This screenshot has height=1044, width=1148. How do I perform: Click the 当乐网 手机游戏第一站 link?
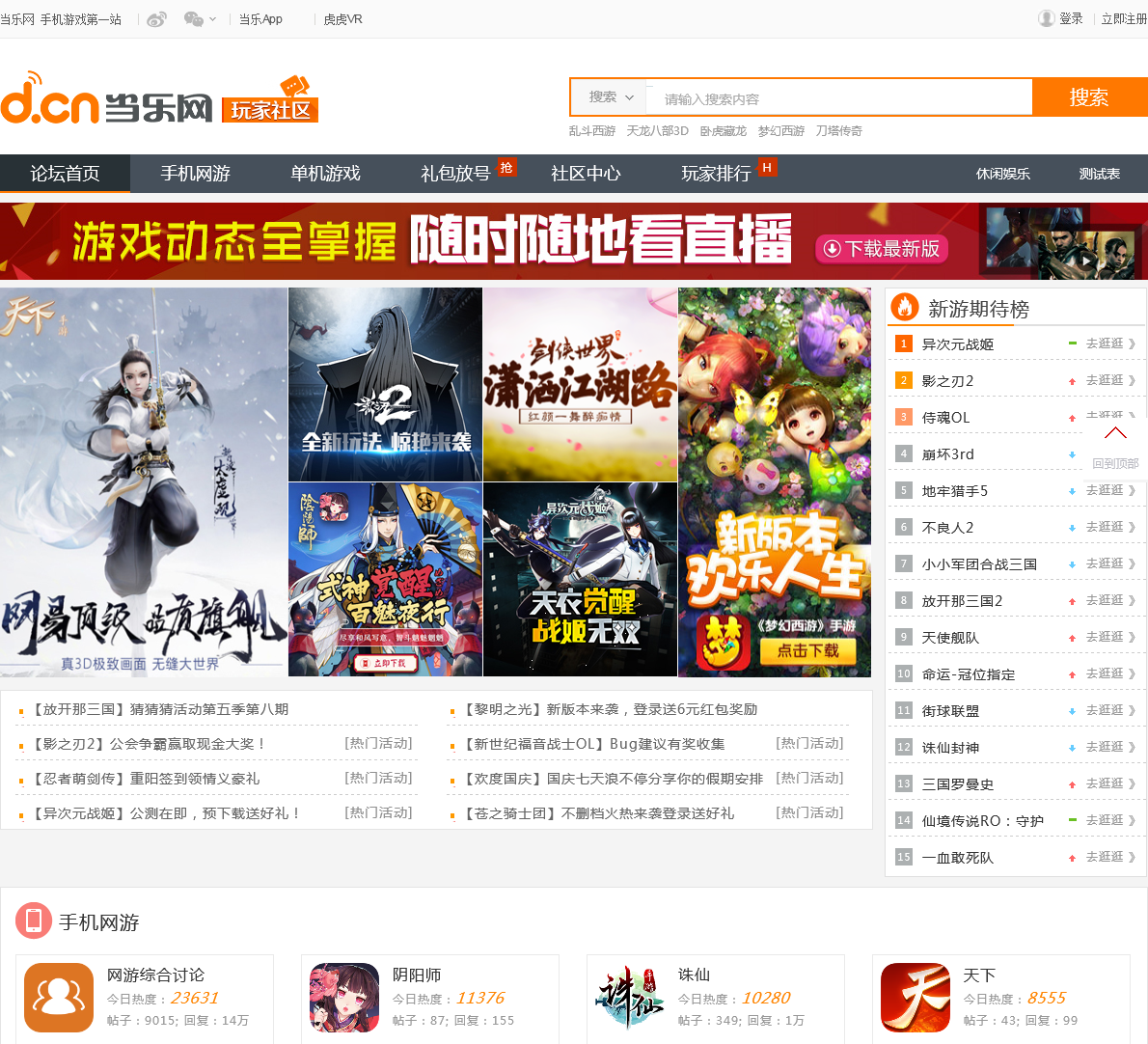coord(61,19)
